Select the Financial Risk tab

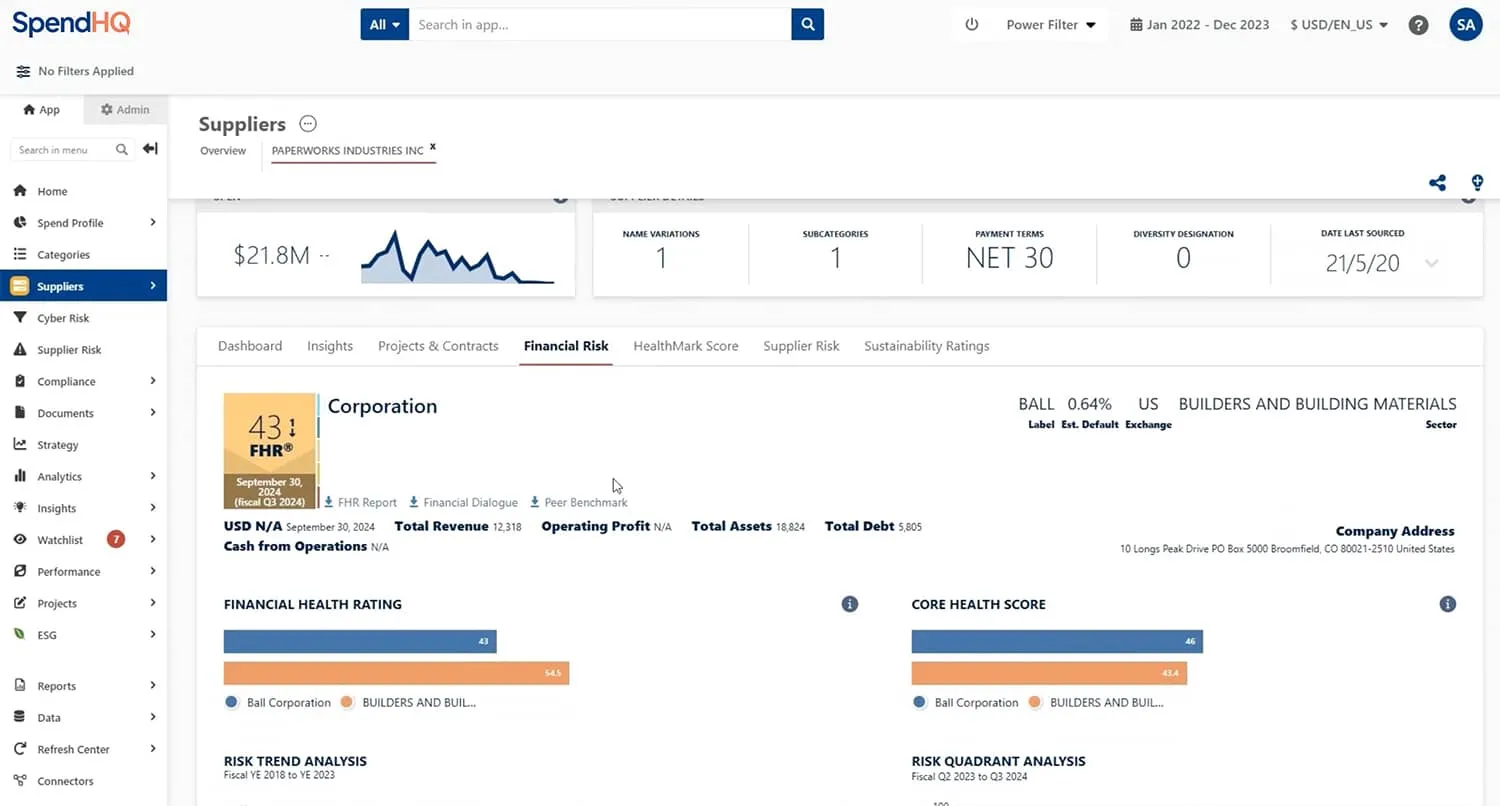pyautogui.click(x=566, y=346)
